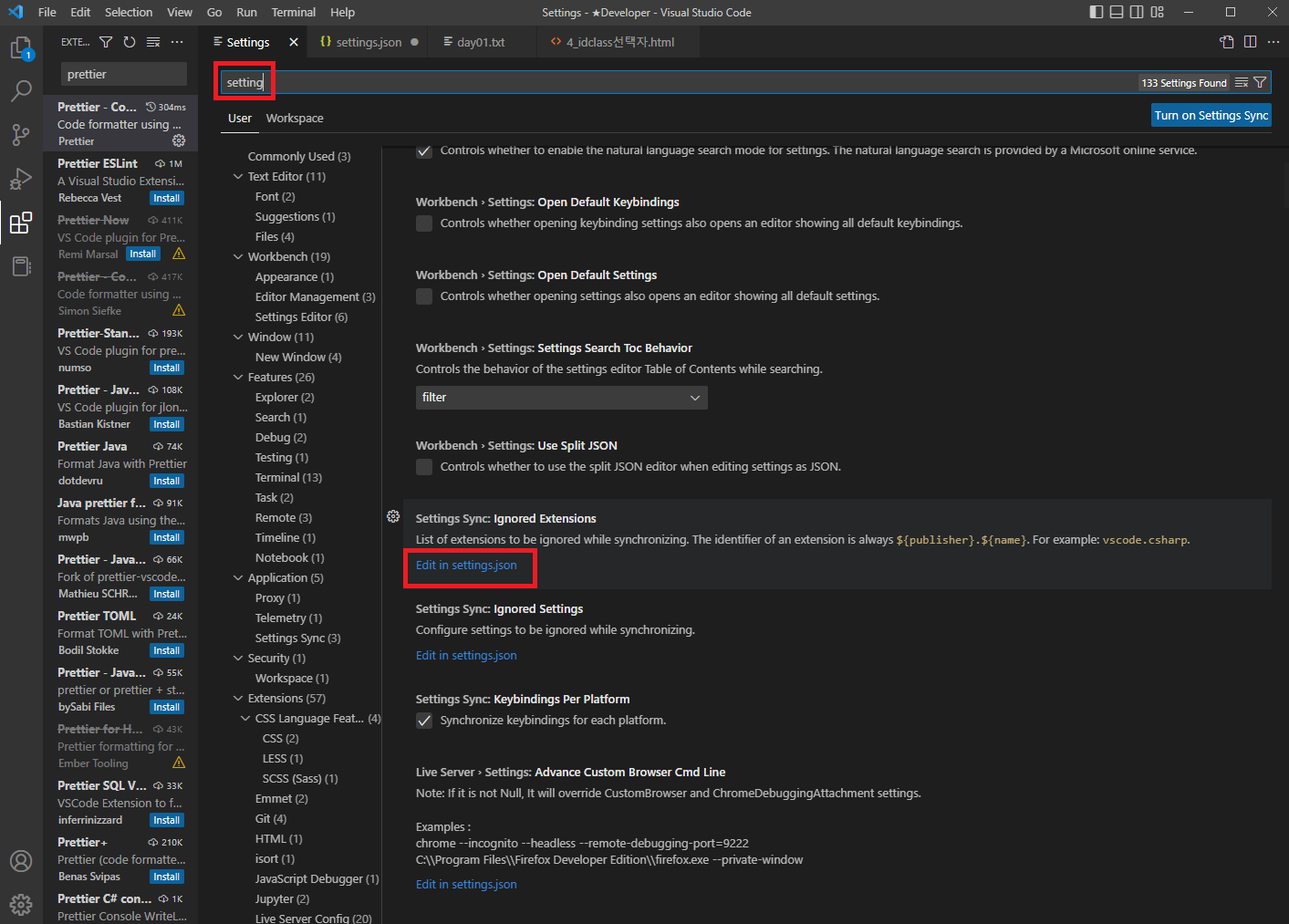This screenshot has height=924, width=1289.
Task: Toggle natural language search mode checkbox
Action: (x=424, y=151)
